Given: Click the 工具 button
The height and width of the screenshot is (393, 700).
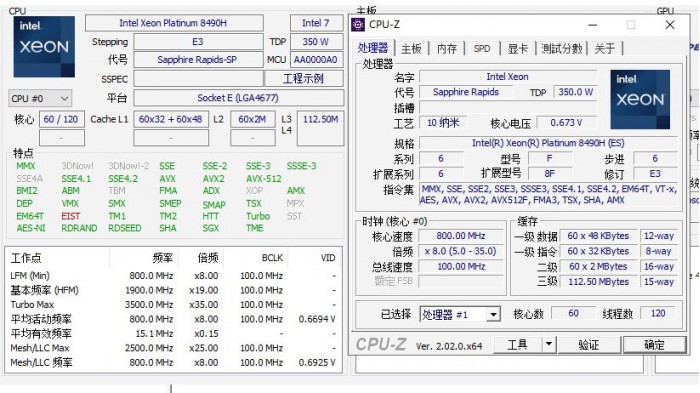Looking at the screenshot, I should point(518,344).
